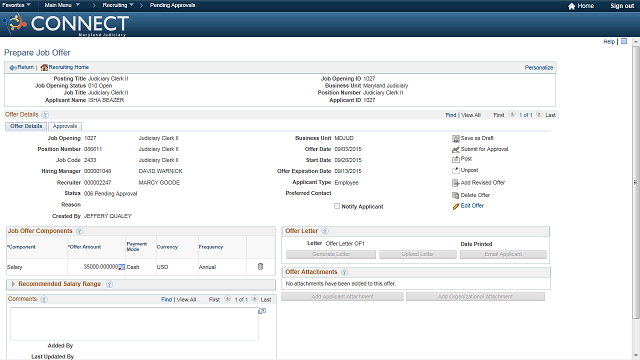Click the Delete Offer icon
This screenshot has height=360, width=640.
(x=456, y=196)
